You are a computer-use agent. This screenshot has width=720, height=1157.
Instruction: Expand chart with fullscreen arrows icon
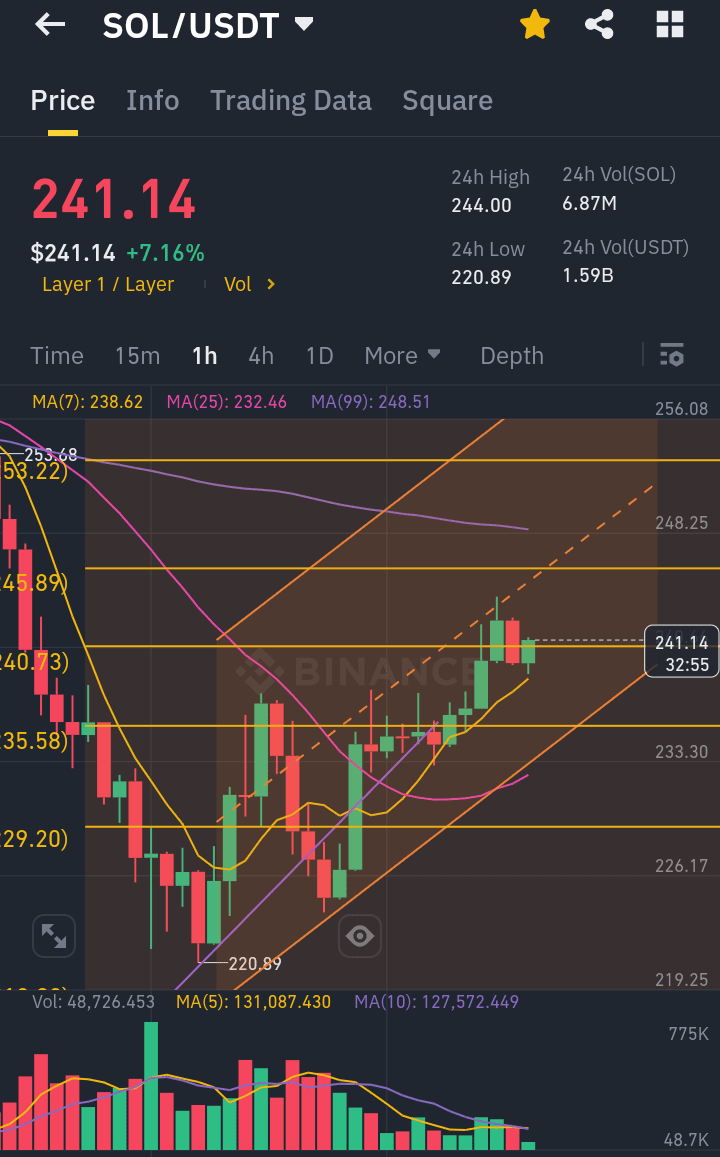pos(54,936)
